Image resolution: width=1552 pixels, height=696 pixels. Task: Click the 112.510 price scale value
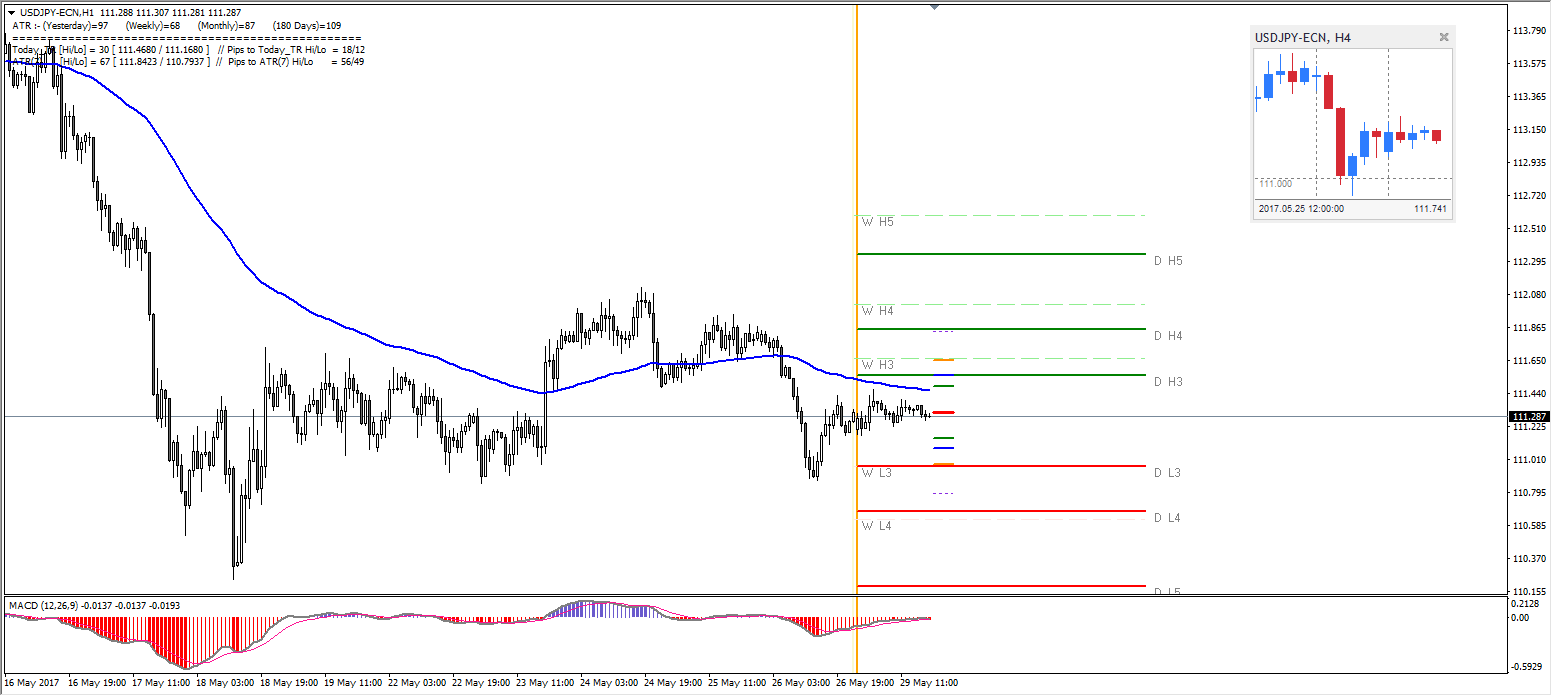click(x=1530, y=229)
